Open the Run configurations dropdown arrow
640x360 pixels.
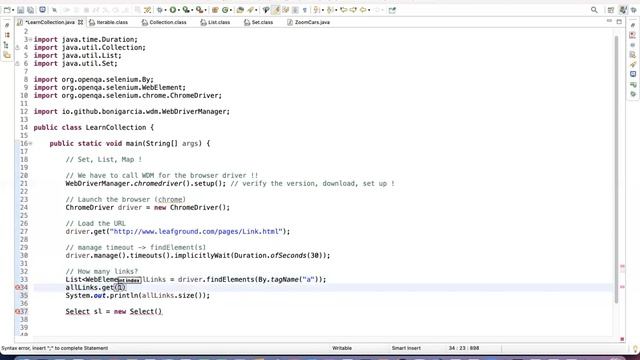click(179, 10)
